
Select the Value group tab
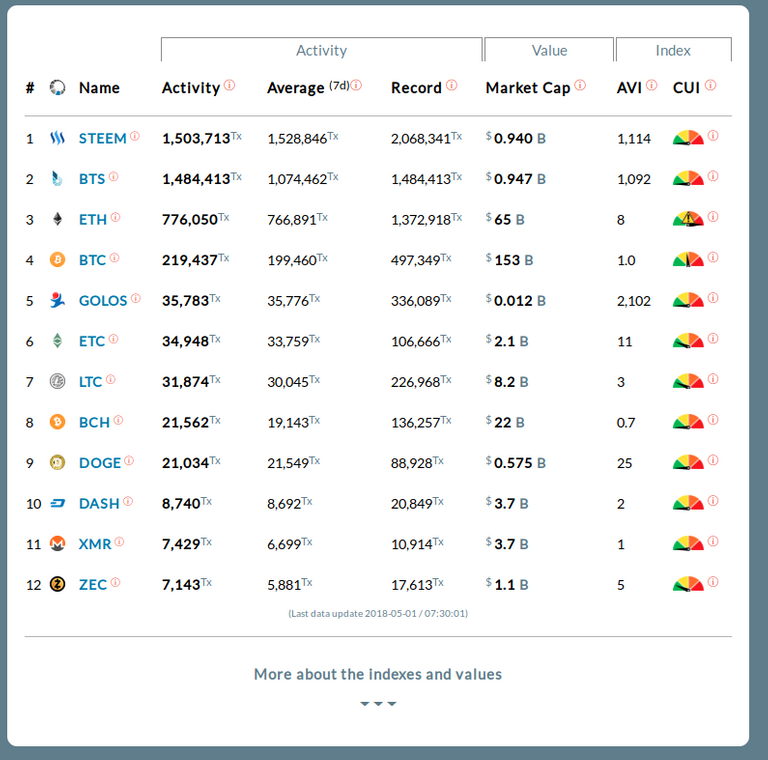[549, 50]
